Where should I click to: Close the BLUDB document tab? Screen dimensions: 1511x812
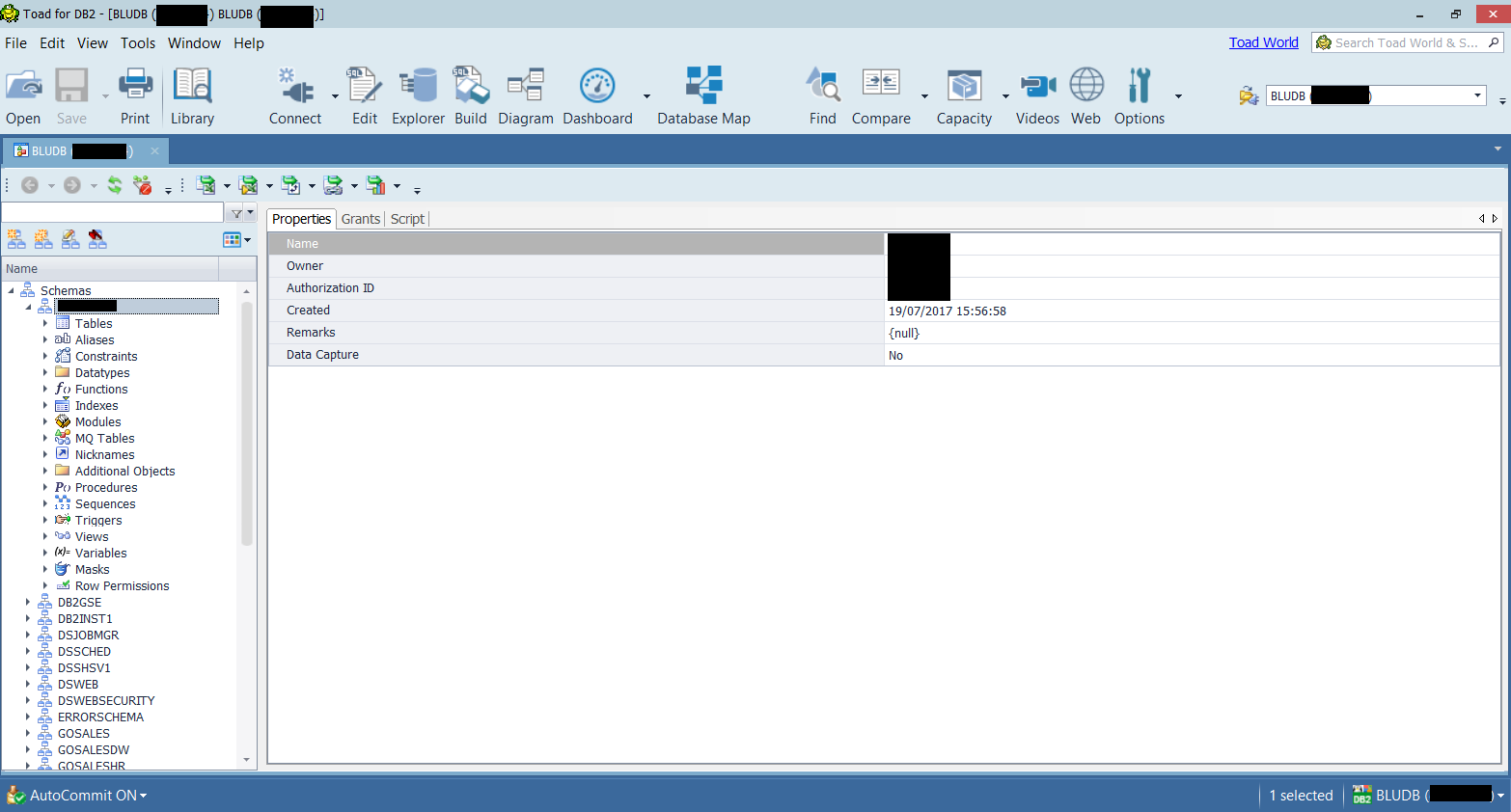pos(154,151)
